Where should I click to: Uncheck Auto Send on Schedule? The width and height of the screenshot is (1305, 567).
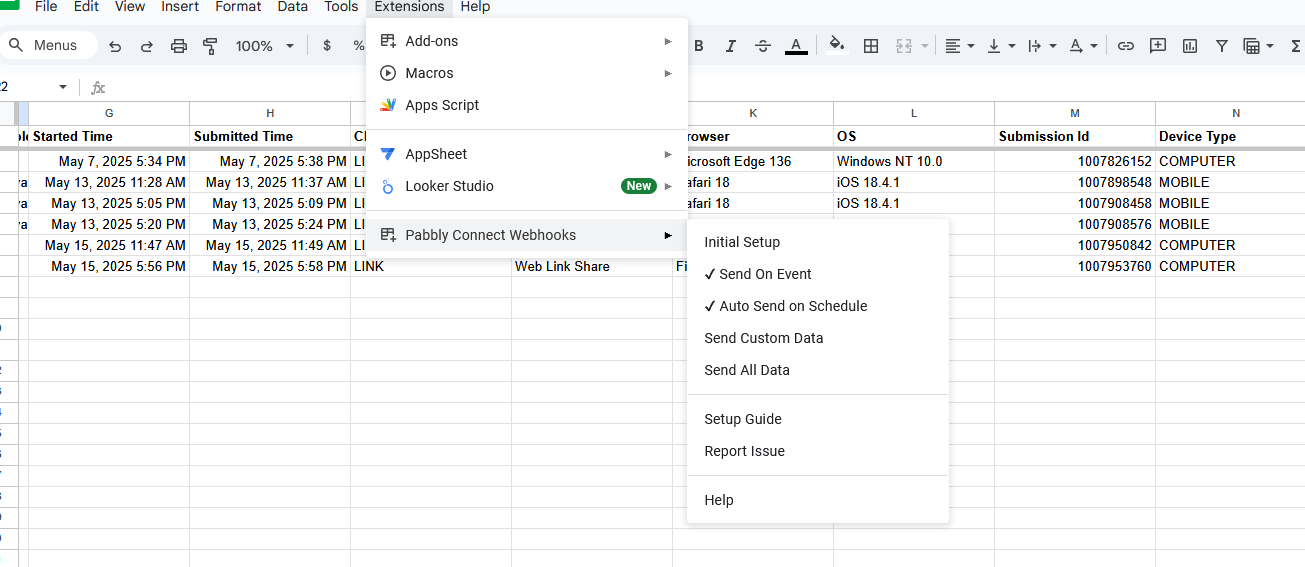792,306
